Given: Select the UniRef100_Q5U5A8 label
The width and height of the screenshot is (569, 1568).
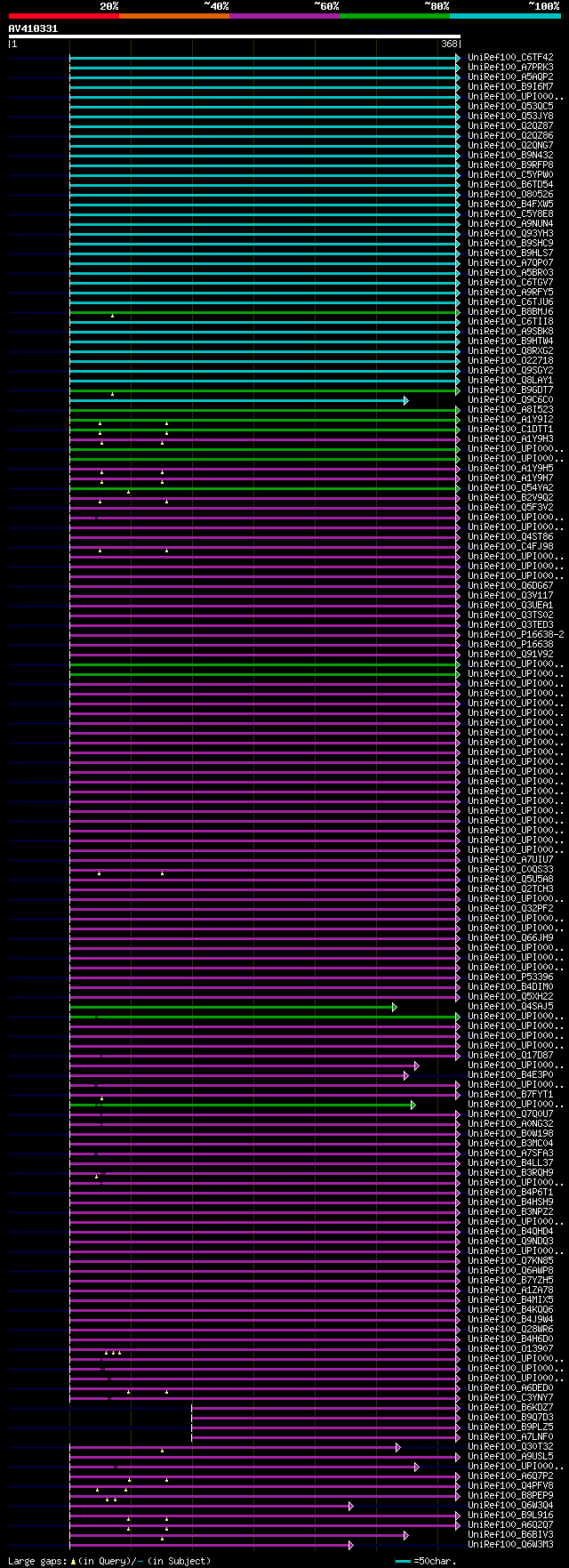Looking at the screenshot, I should click(x=510, y=880).
